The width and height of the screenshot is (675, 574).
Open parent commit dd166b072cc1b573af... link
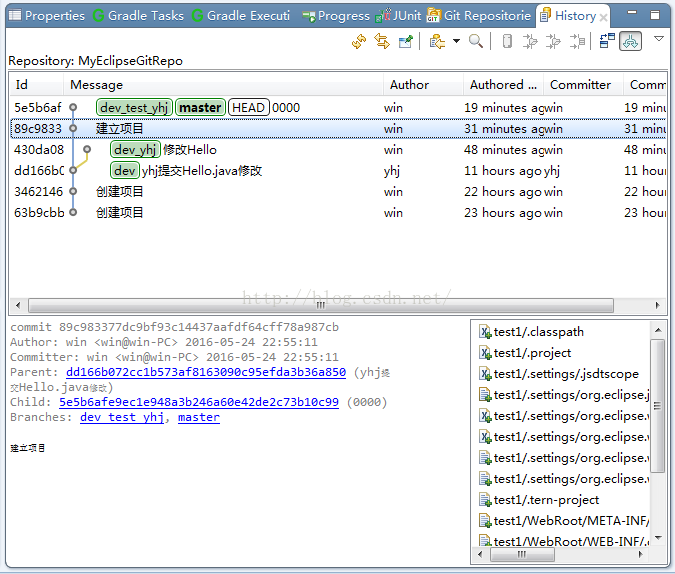click(x=206, y=372)
